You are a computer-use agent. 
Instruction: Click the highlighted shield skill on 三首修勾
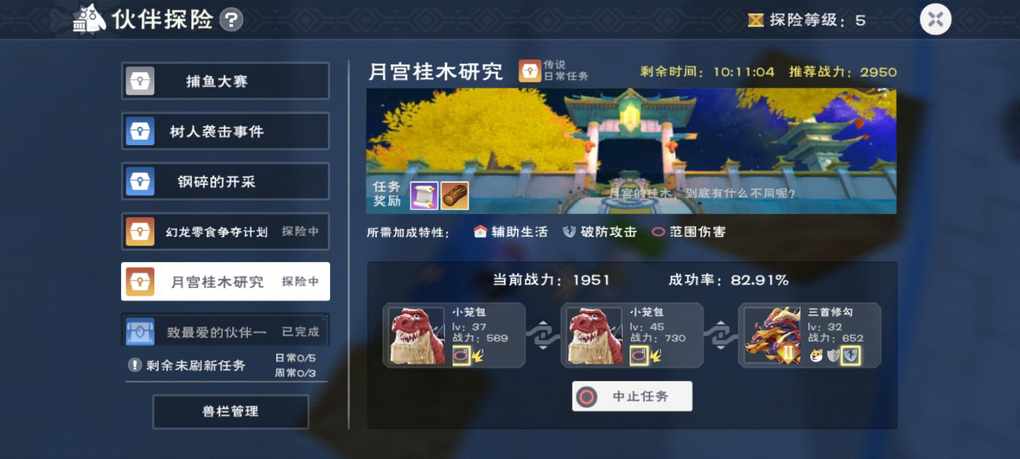click(x=851, y=356)
